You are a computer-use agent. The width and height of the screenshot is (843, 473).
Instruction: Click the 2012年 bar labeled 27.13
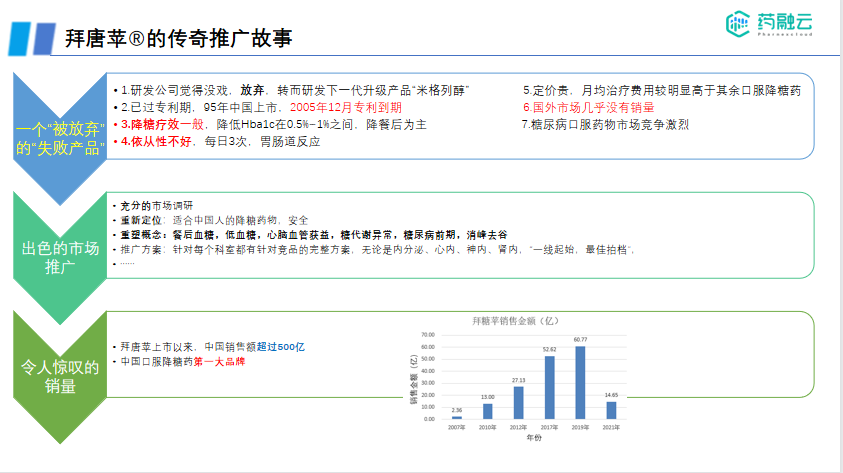click(518, 403)
